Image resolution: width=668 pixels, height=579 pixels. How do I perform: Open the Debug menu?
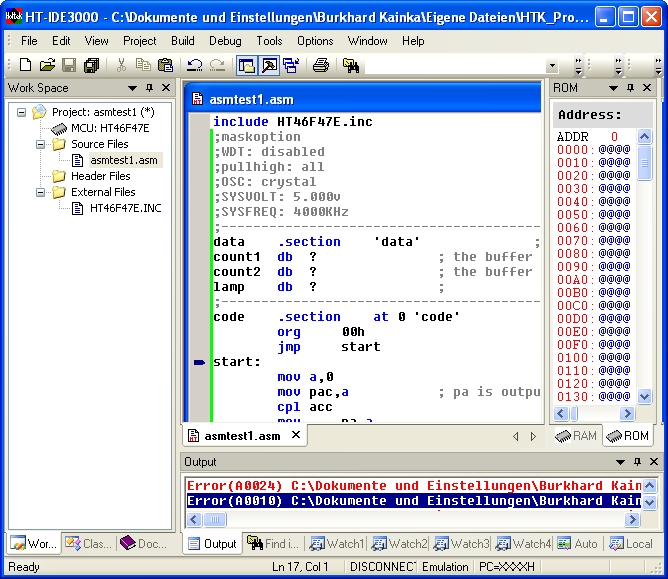(225, 41)
